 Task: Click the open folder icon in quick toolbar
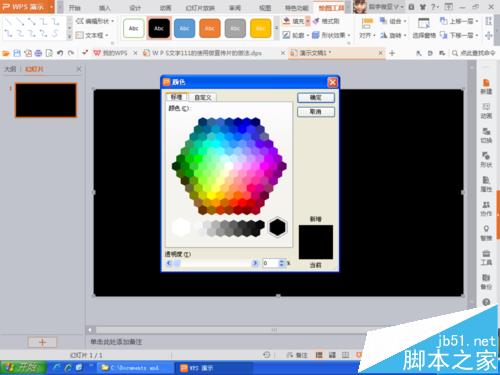click(6, 53)
